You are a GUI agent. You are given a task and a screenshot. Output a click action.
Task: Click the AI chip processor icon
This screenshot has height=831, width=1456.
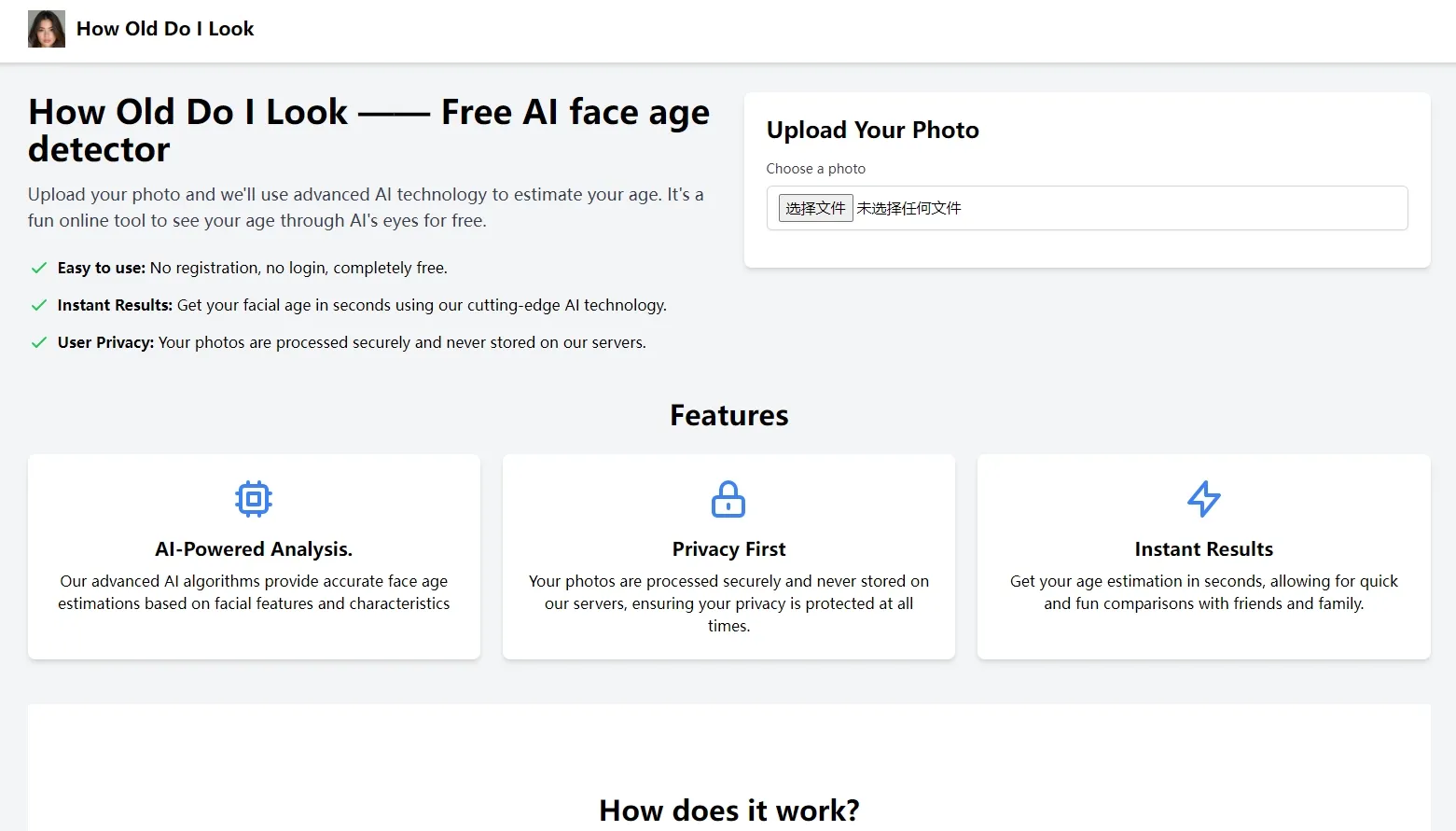[x=254, y=499]
